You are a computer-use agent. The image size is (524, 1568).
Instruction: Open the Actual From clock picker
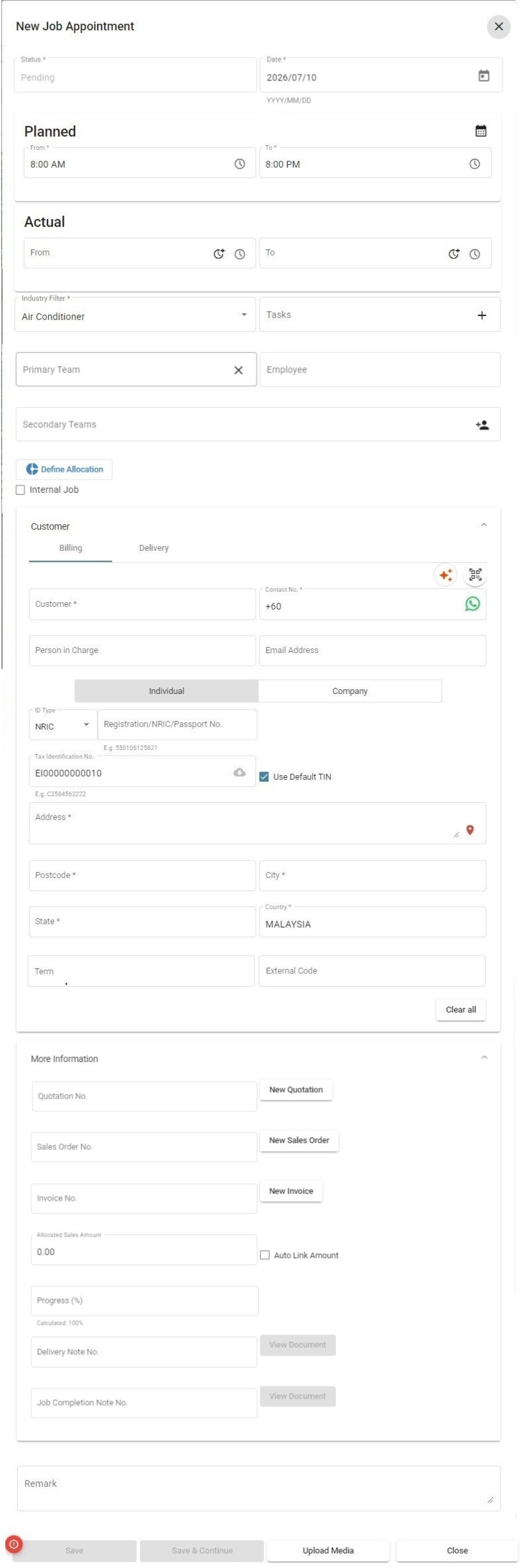coord(240,254)
